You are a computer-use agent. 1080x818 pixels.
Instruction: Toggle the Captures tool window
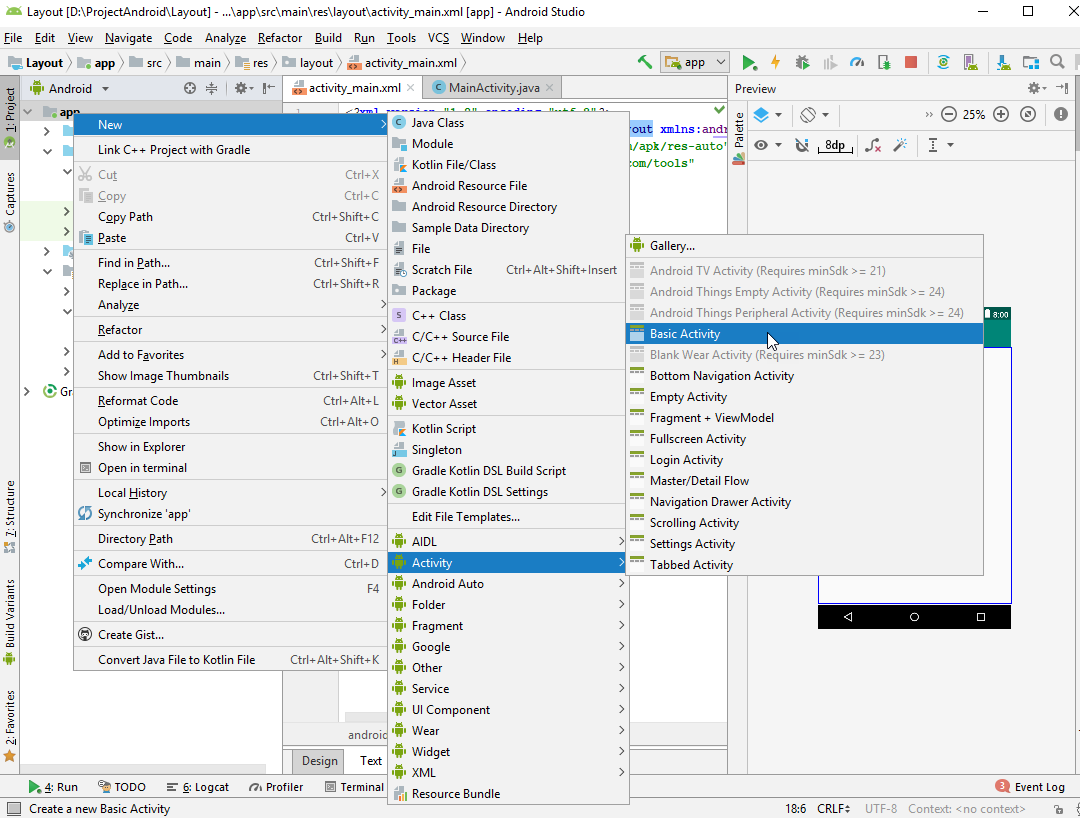tap(10, 202)
